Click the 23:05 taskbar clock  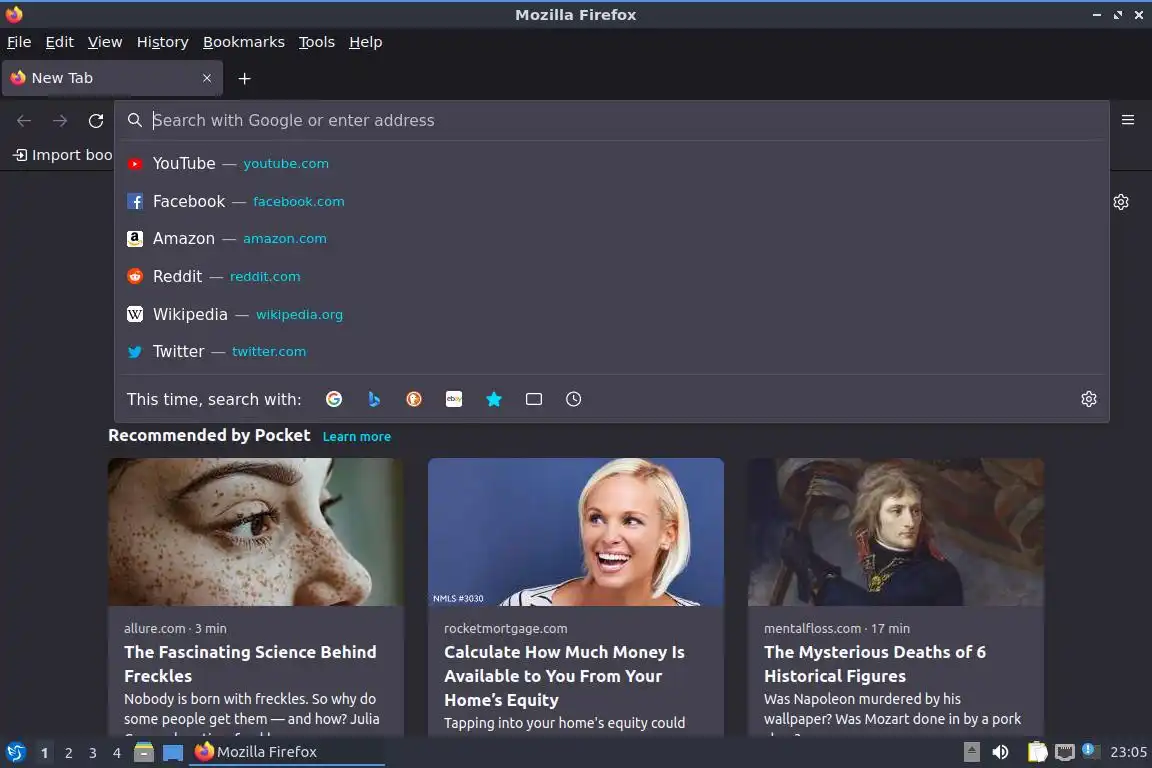point(1128,752)
